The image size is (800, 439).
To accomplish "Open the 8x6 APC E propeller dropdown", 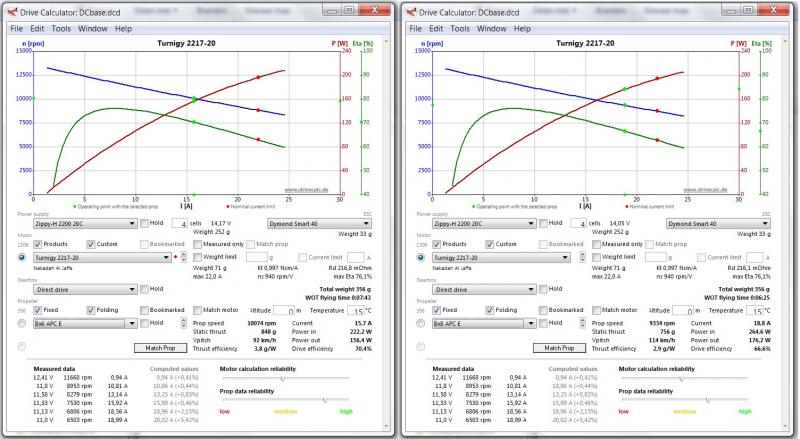I will [x=85, y=324].
